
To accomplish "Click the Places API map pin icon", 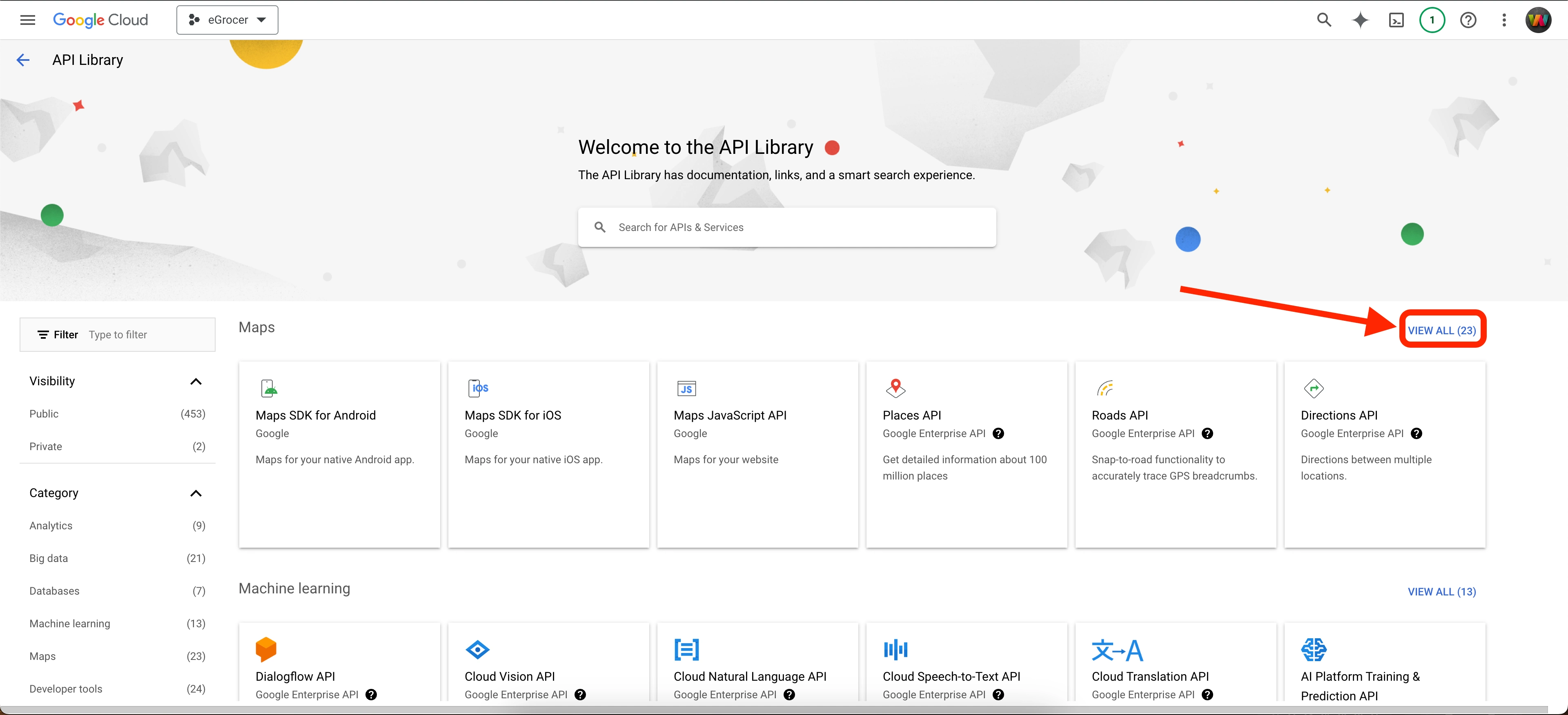I will point(895,388).
